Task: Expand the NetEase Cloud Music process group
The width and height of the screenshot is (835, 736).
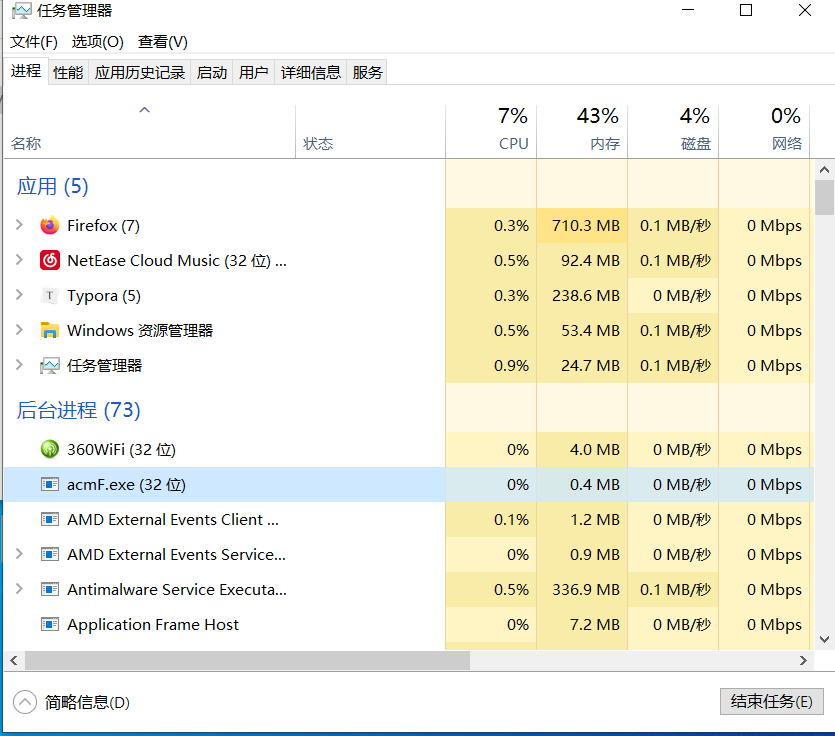Action: coord(19,260)
